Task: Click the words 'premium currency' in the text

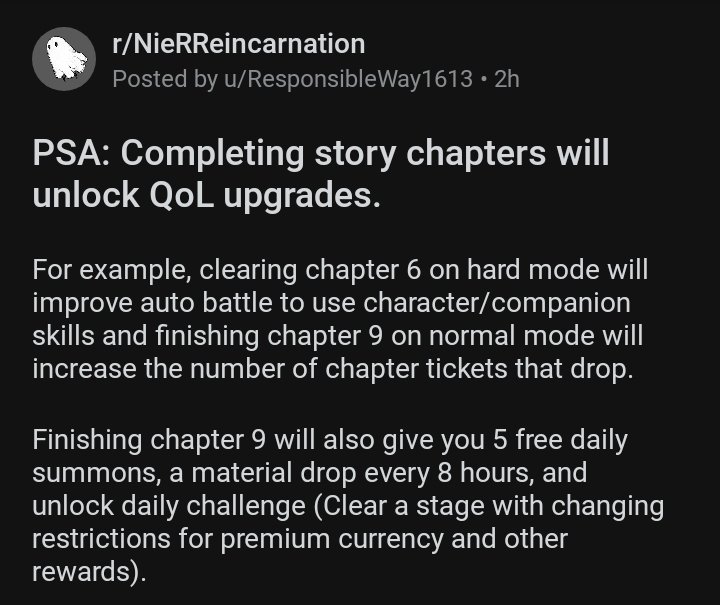Action: [332, 539]
